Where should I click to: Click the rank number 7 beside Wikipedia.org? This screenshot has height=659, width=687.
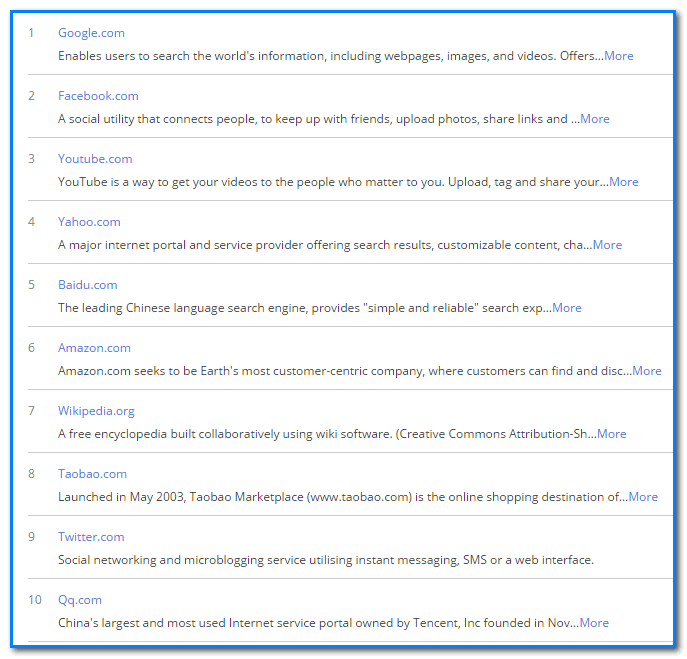(x=31, y=411)
